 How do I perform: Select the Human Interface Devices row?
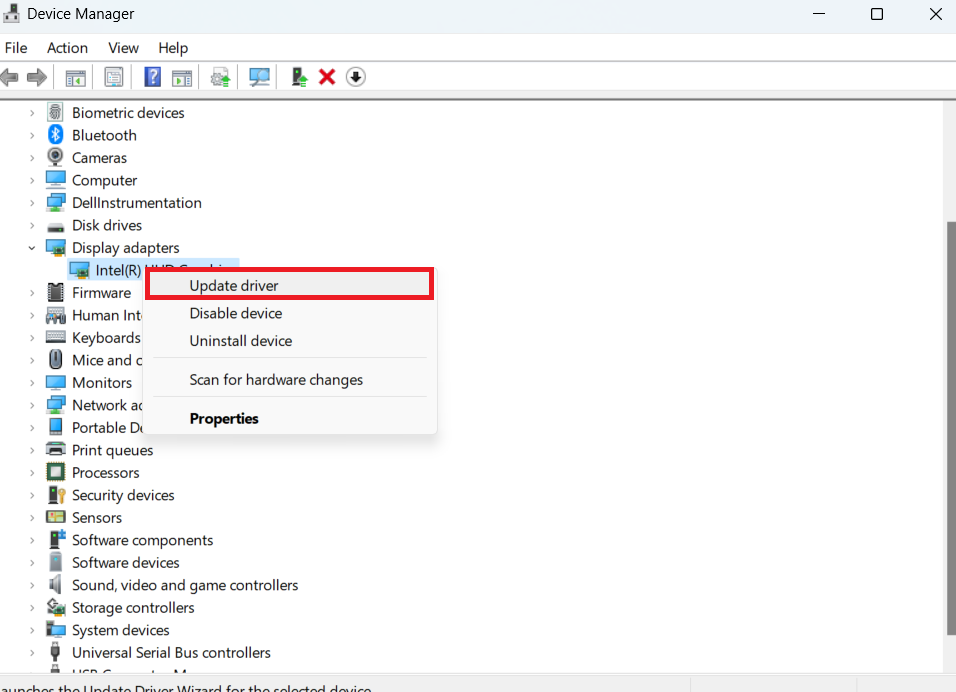(x=107, y=315)
